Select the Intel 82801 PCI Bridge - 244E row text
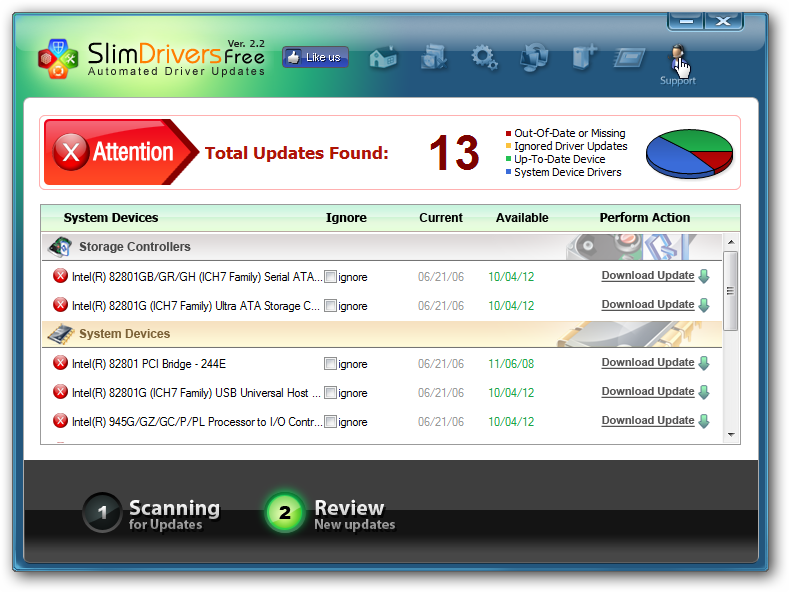789x592 pixels. click(149, 363)
